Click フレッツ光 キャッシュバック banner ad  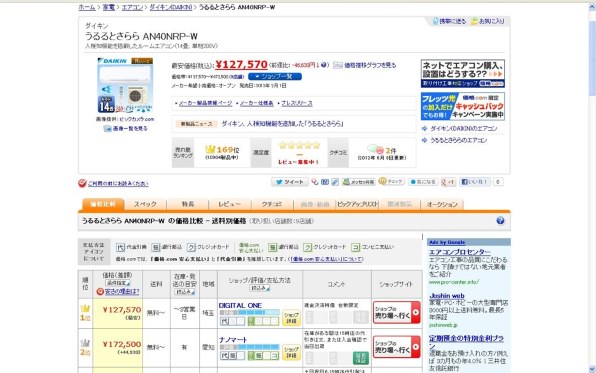[x=463, y=106]
